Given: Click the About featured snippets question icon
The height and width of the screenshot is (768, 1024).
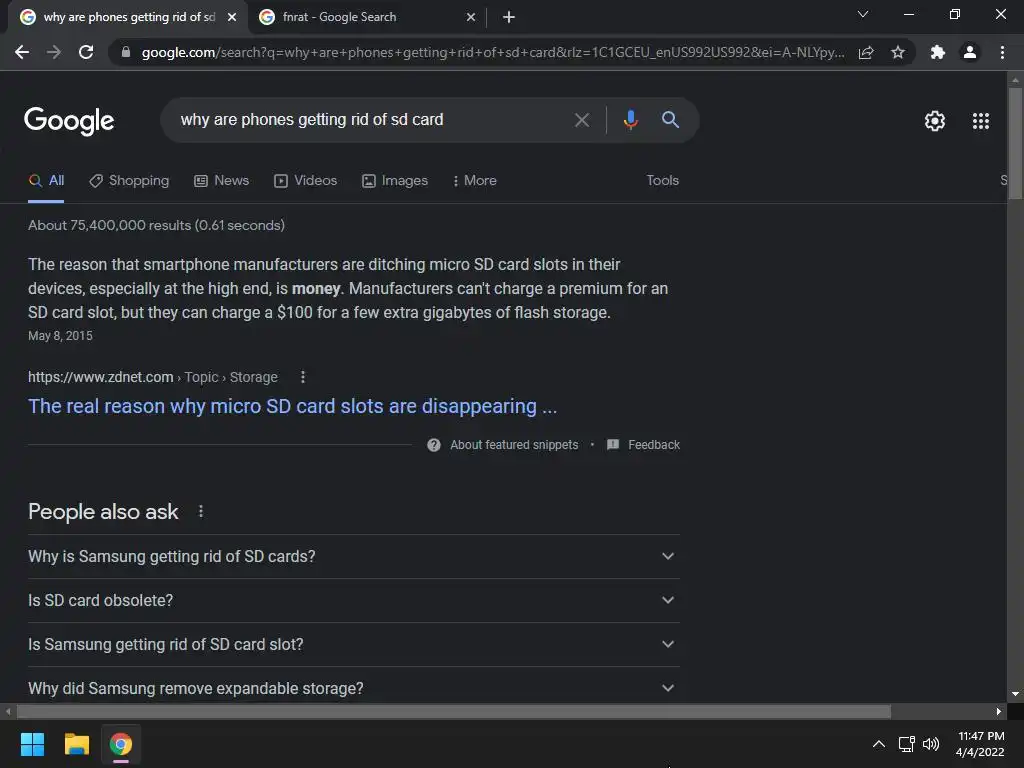Looking at the screenshot, I should 434,445.
